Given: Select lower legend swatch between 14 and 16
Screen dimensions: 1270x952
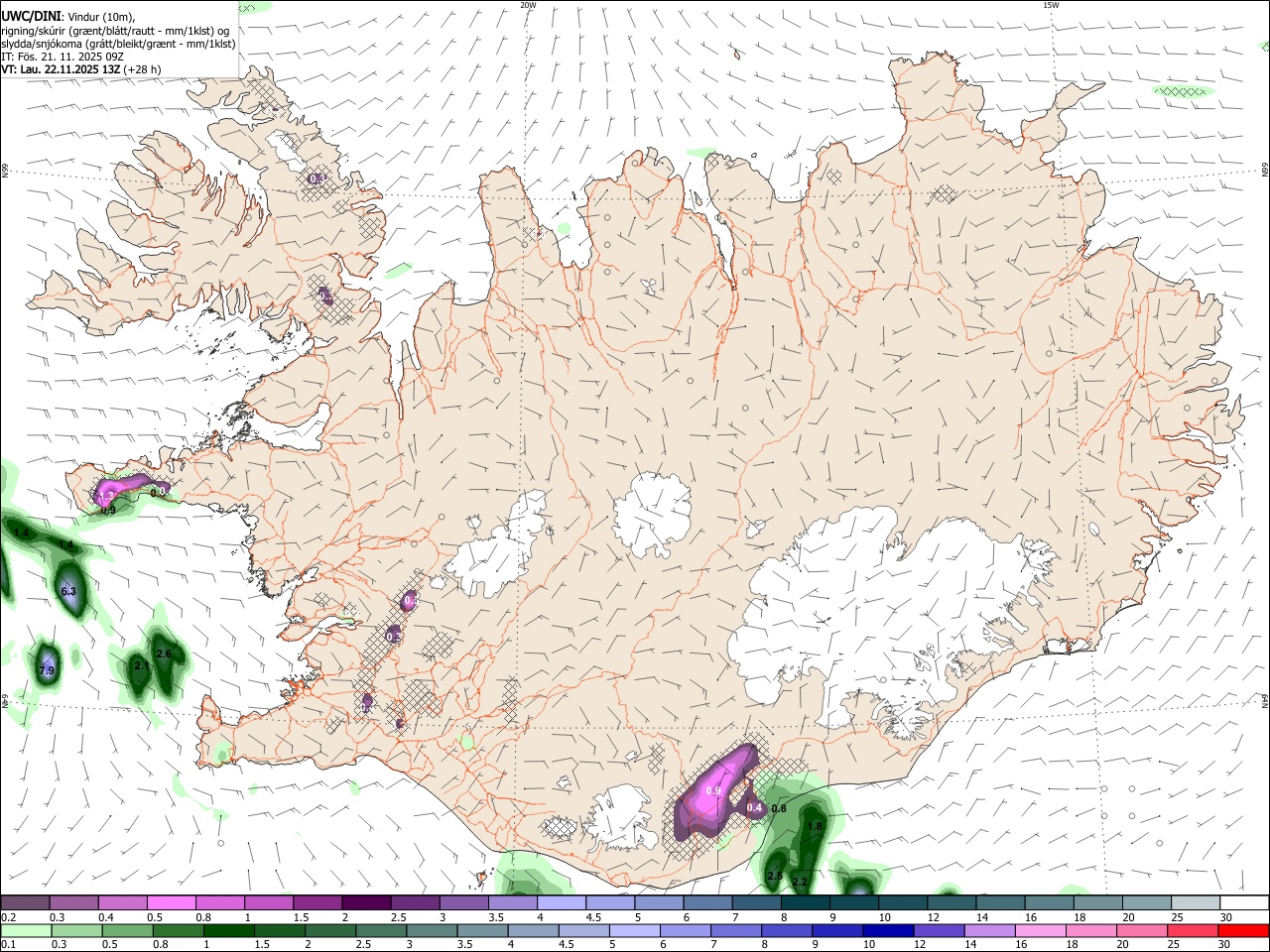Looking at the screenshot, I should [x=992, y=930].
